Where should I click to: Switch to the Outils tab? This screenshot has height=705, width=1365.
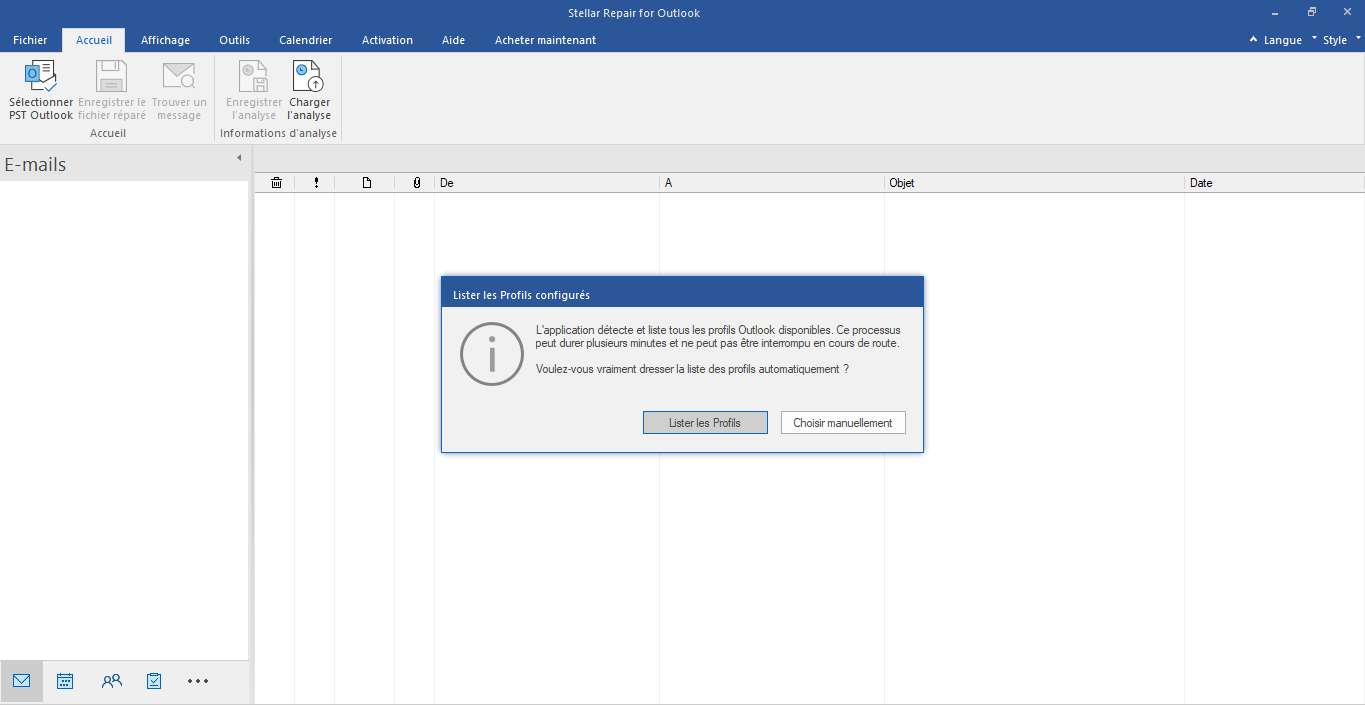tap(234, 40)
